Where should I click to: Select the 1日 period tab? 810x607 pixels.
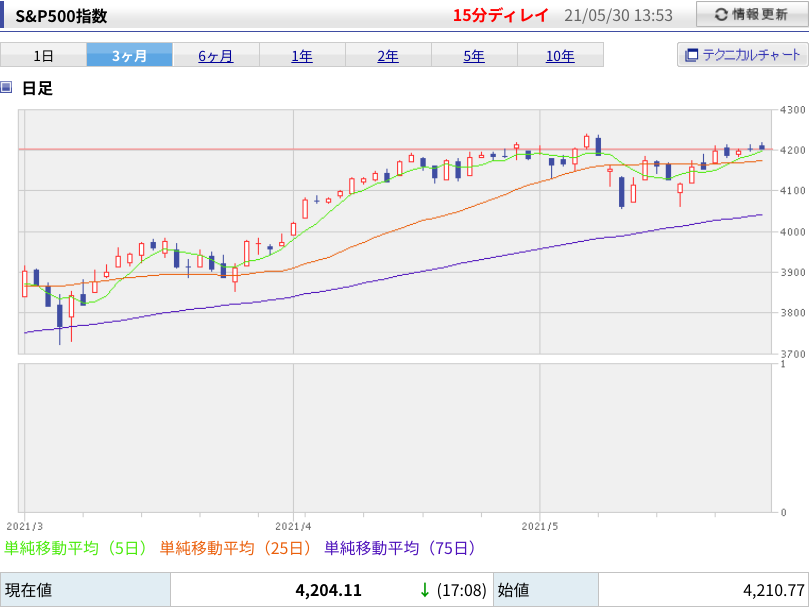tap(43, 55)
